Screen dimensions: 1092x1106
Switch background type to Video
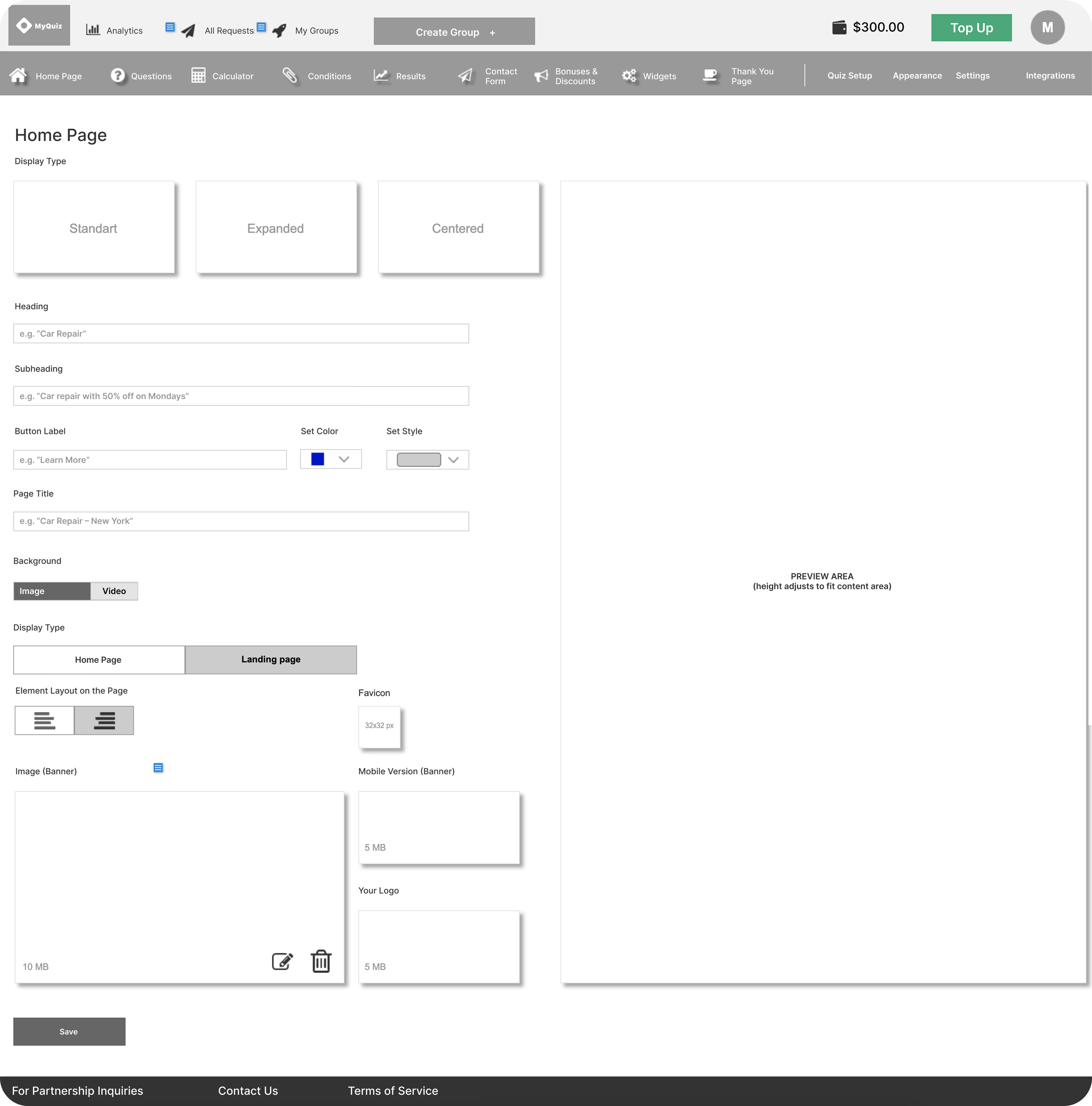click(x=114, y=591)
